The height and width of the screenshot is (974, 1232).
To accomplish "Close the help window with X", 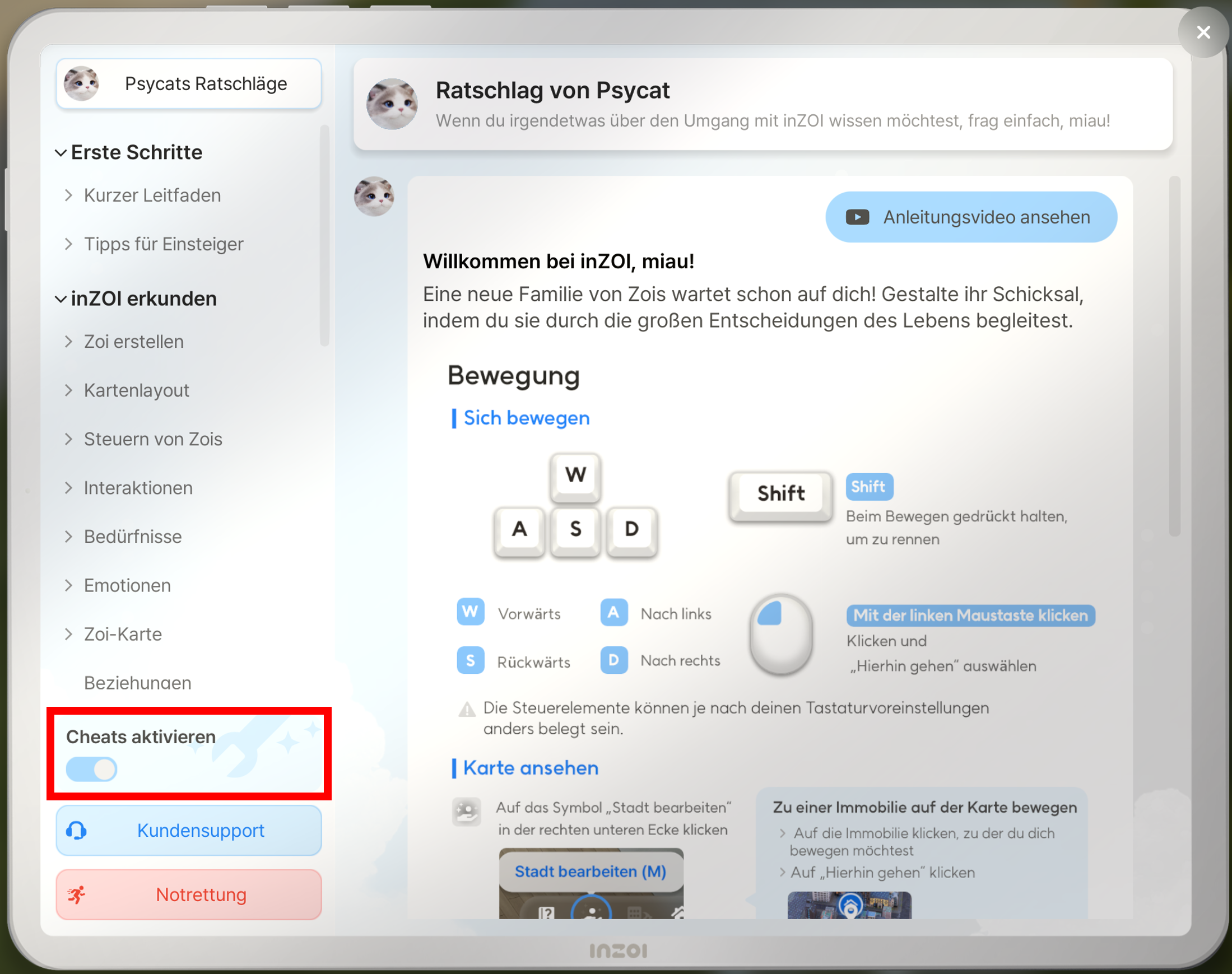I will [1203, 32].
